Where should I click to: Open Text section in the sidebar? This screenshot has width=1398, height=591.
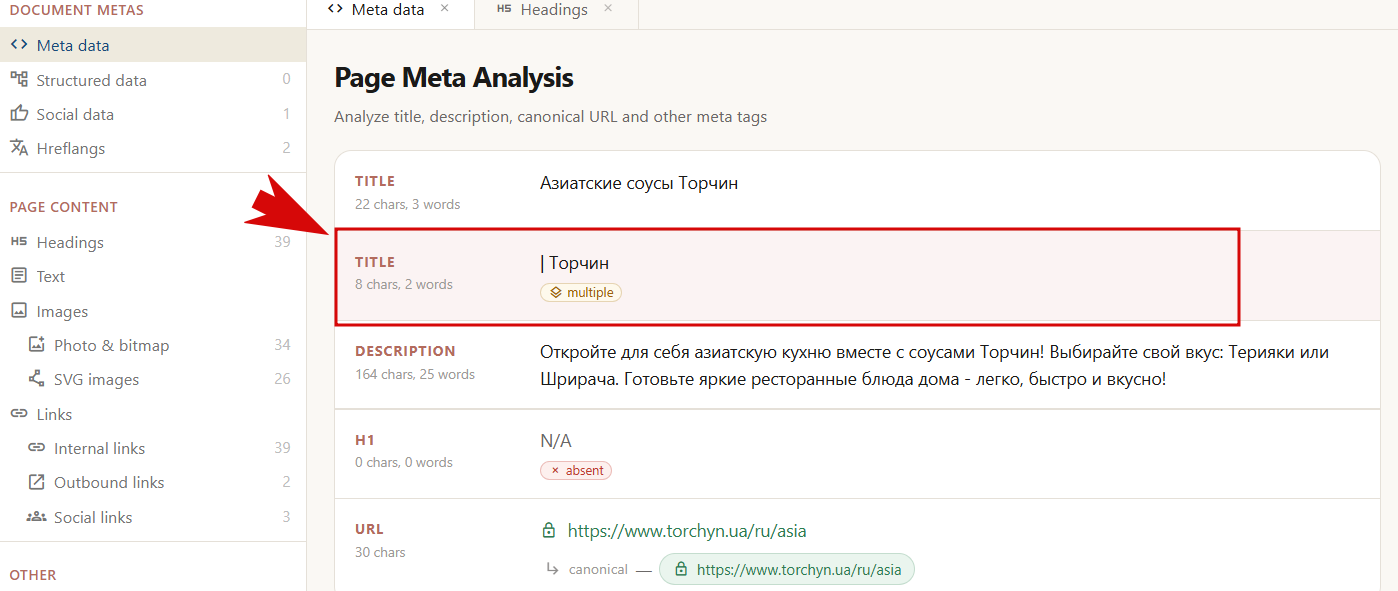[x=153, y=276]
